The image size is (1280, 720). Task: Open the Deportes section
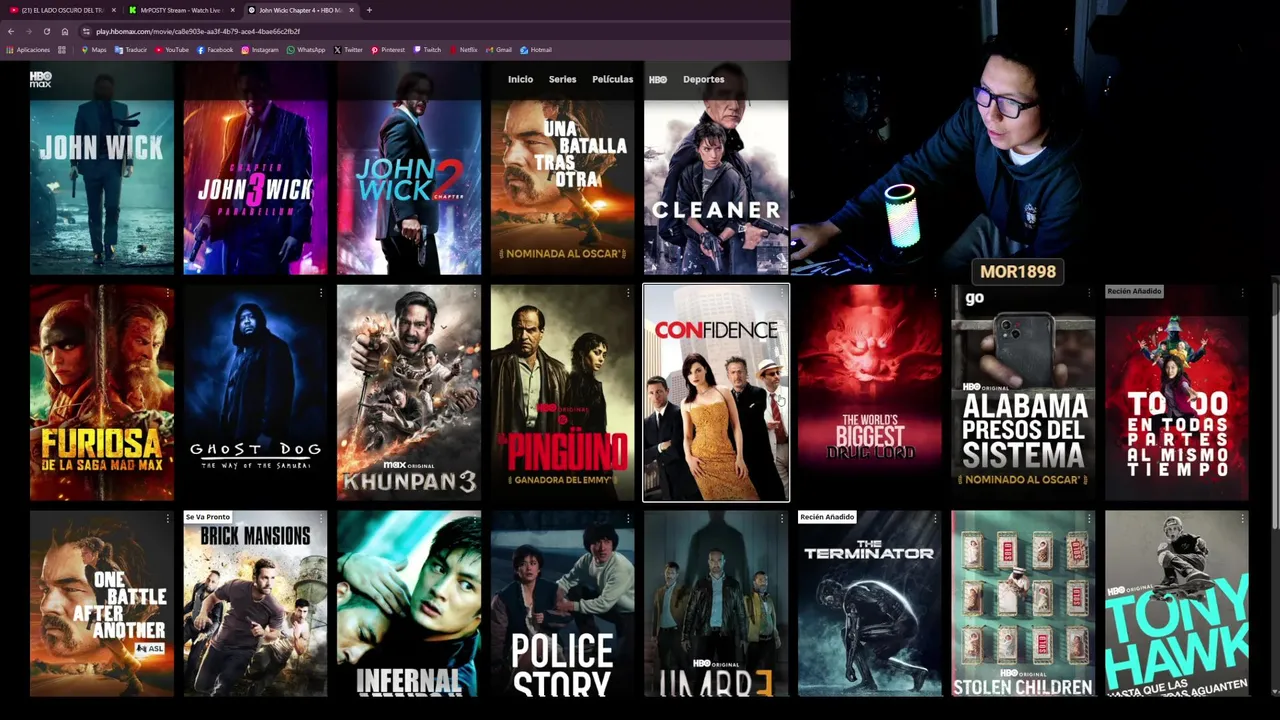pos(703,79)
